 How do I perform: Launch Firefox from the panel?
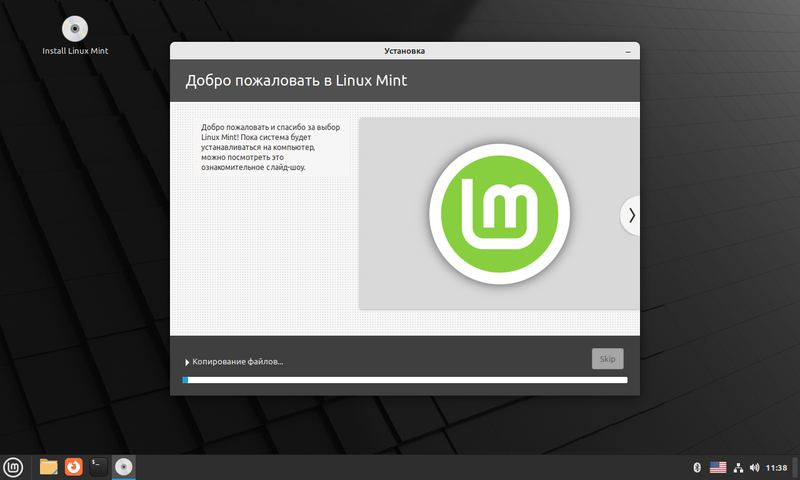(x=73, y=467)
